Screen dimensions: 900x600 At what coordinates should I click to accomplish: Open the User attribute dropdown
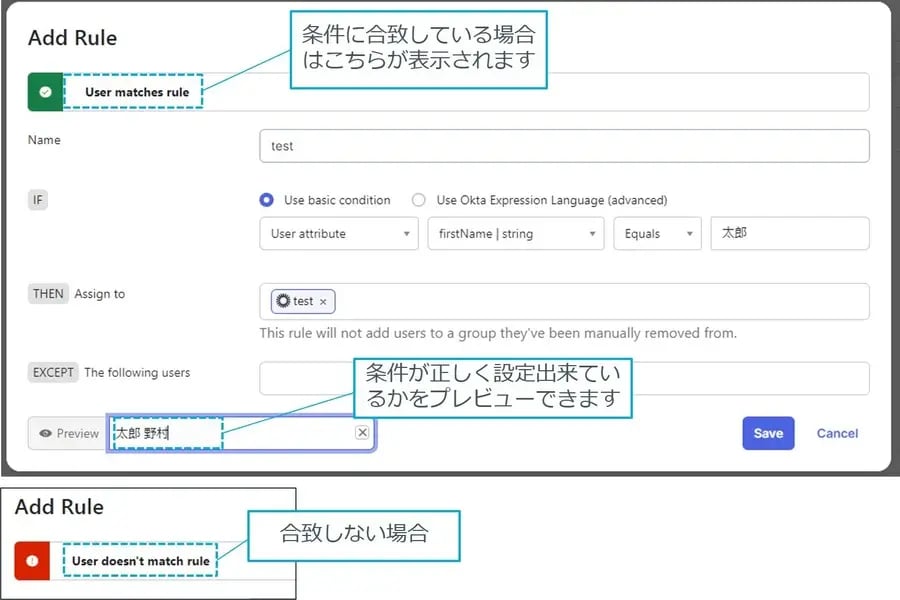coord(338,234)
